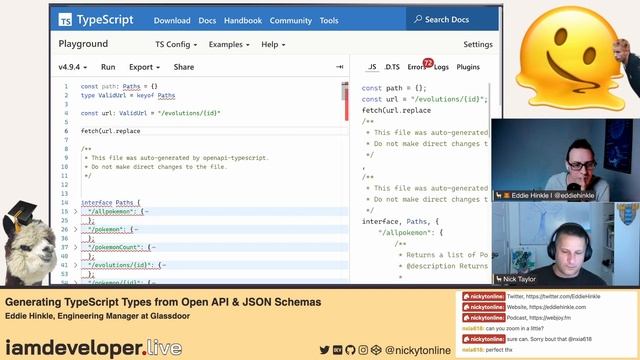Open the Docs nav menu item
The image size is (640, 360).
tap(207, 20)
